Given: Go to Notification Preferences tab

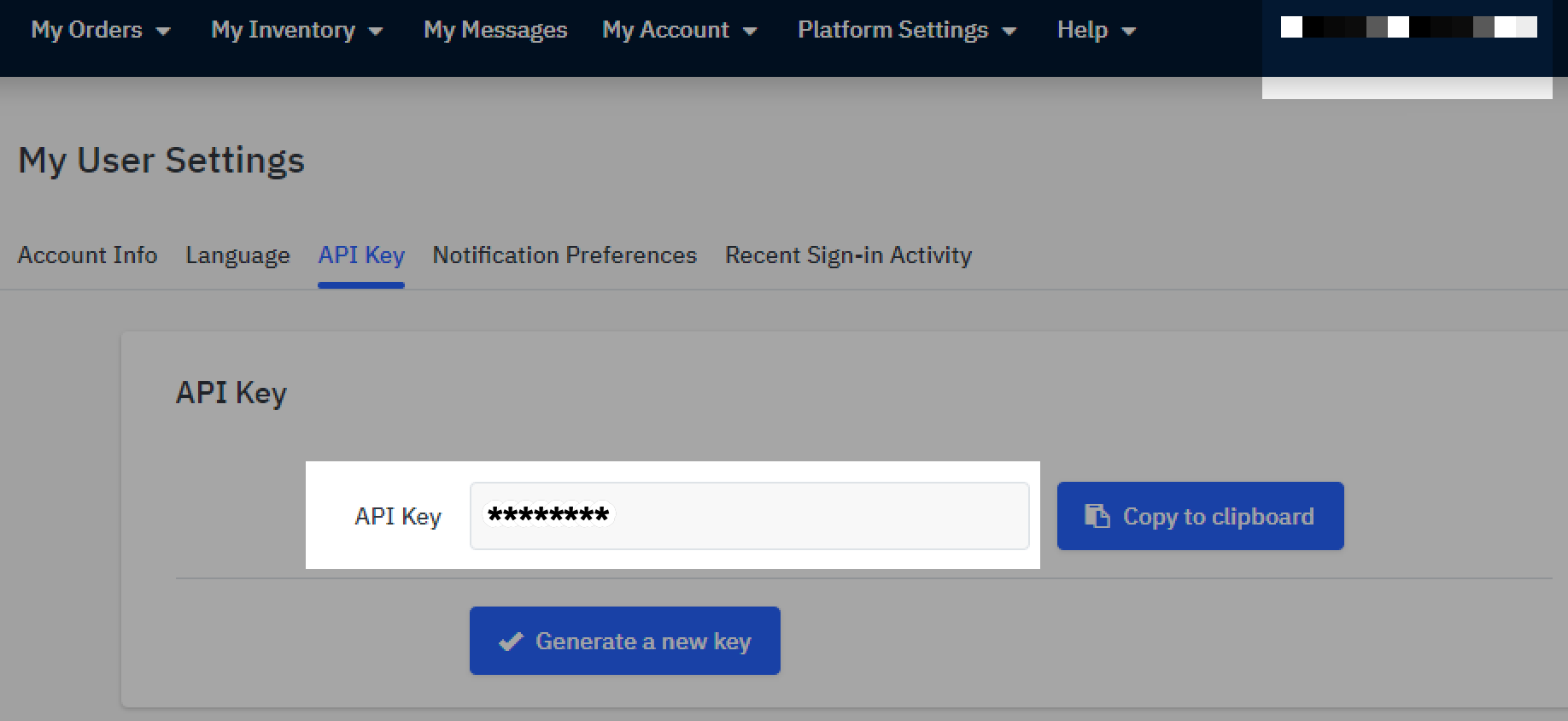Looking at the screenshot, I should click(x=565, y=255).
